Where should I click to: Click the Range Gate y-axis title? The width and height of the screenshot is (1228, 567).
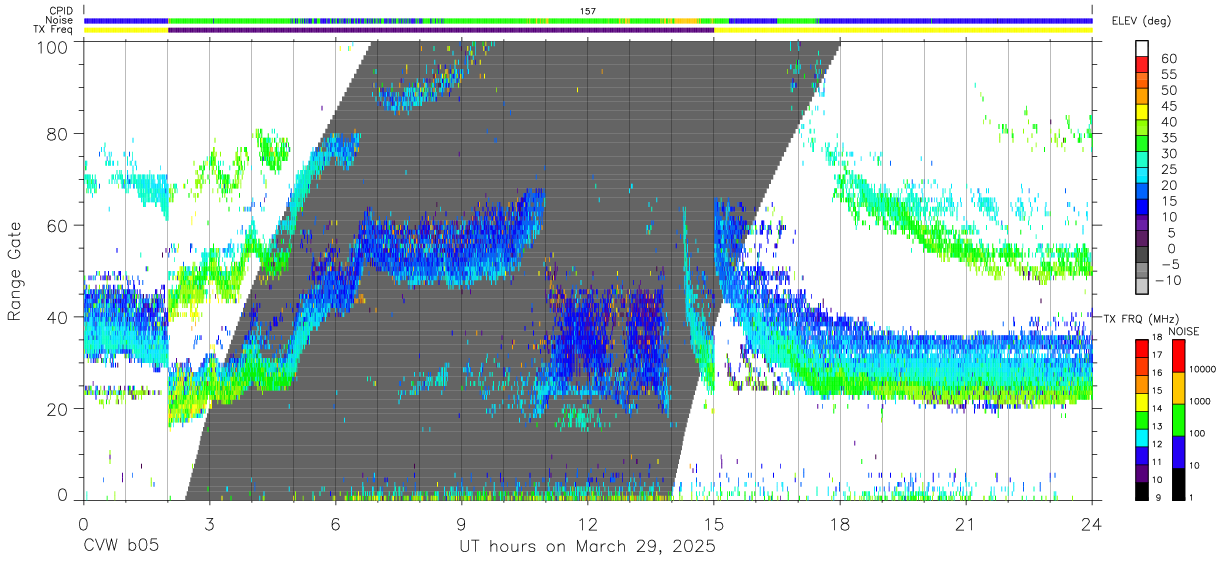tap(15, 271)
